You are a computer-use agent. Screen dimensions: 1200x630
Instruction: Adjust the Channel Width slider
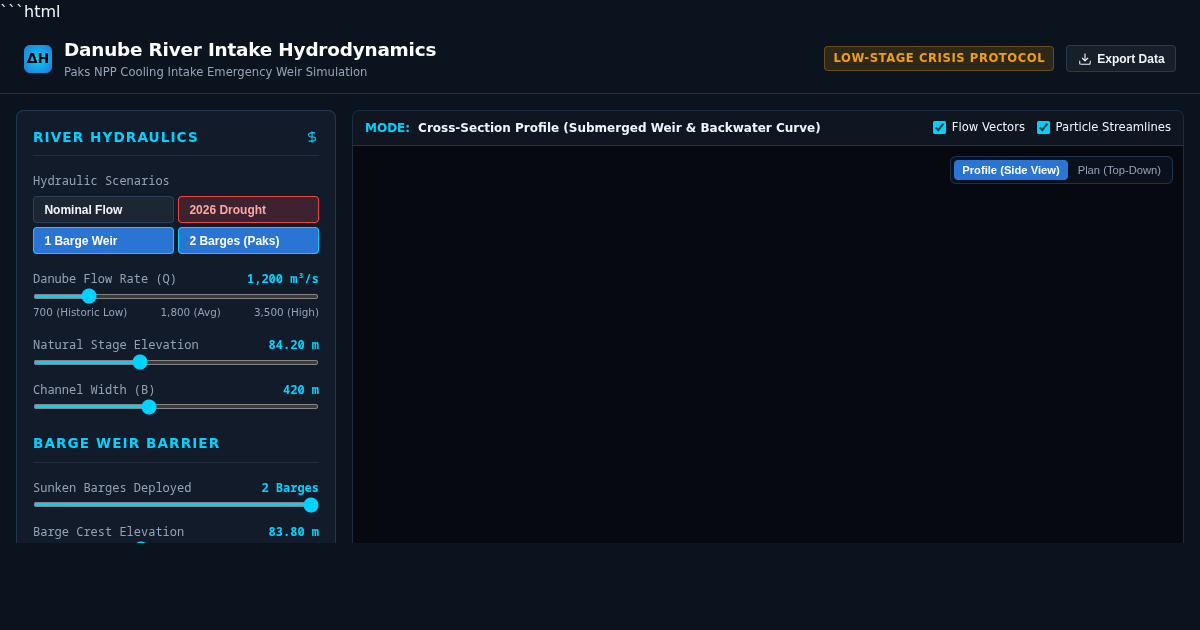176,406
